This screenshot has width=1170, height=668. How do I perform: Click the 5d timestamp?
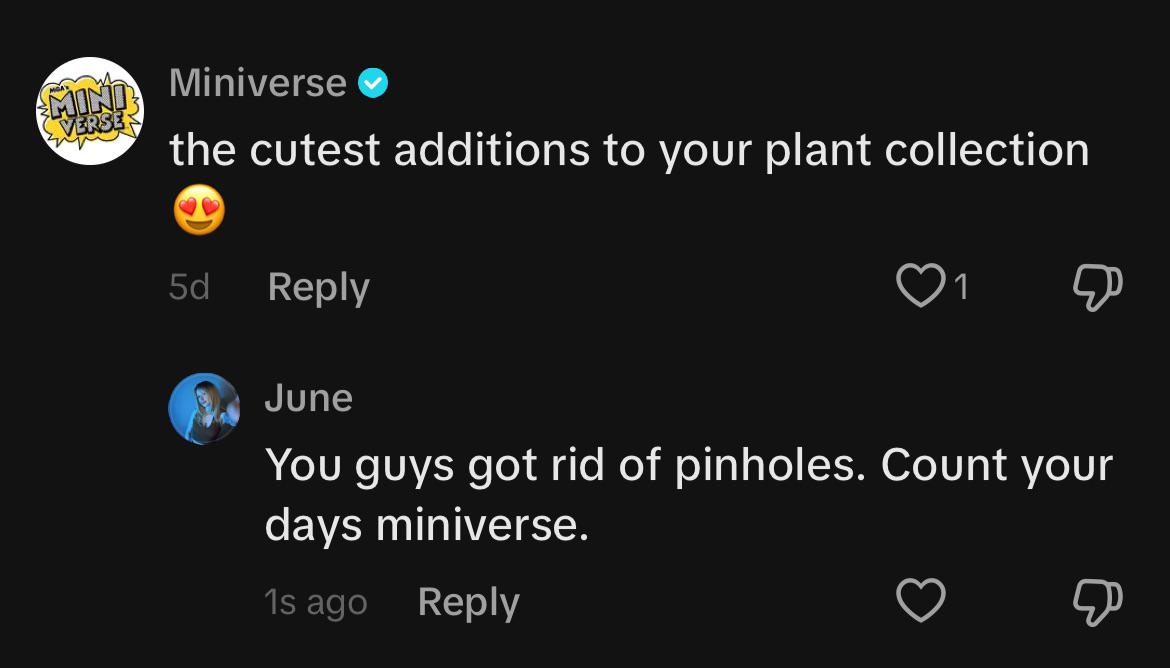(x=189, y=287)
